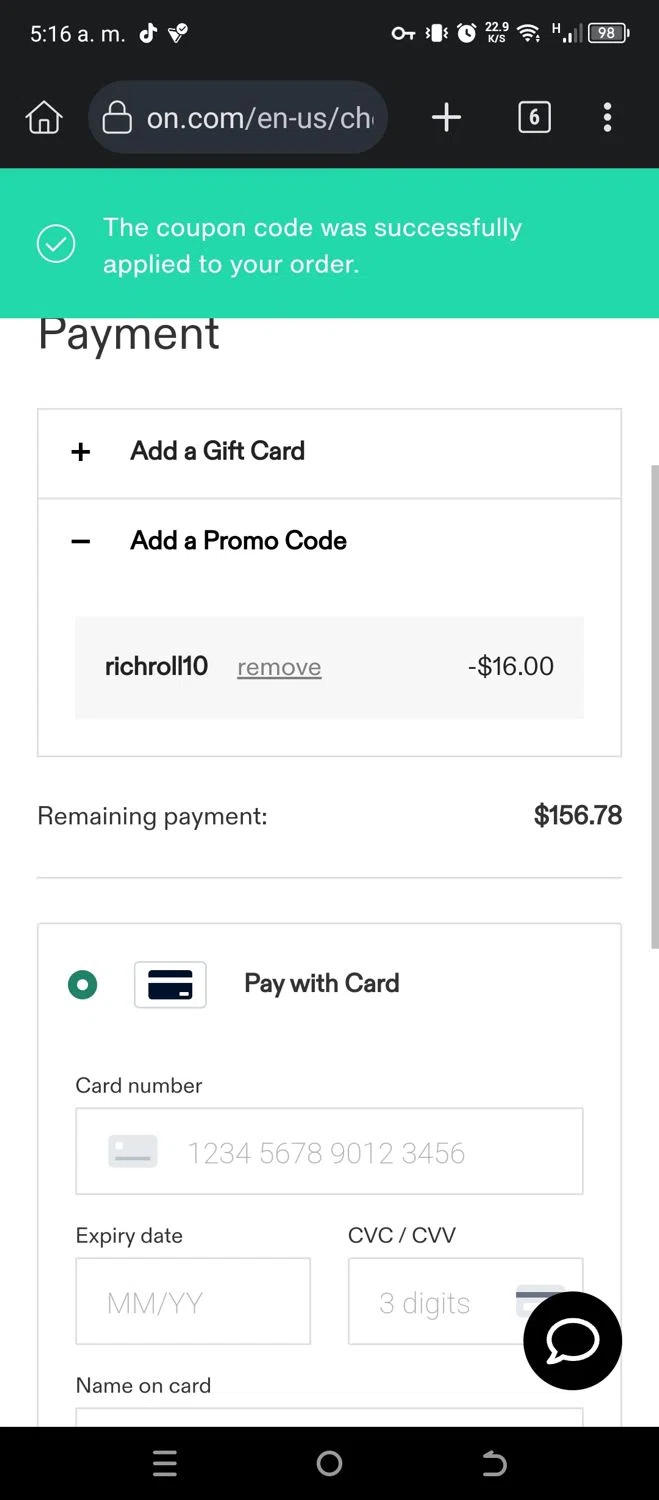Open Android recent apps menu icon

pyautogui.click(x=165, y=1463)
